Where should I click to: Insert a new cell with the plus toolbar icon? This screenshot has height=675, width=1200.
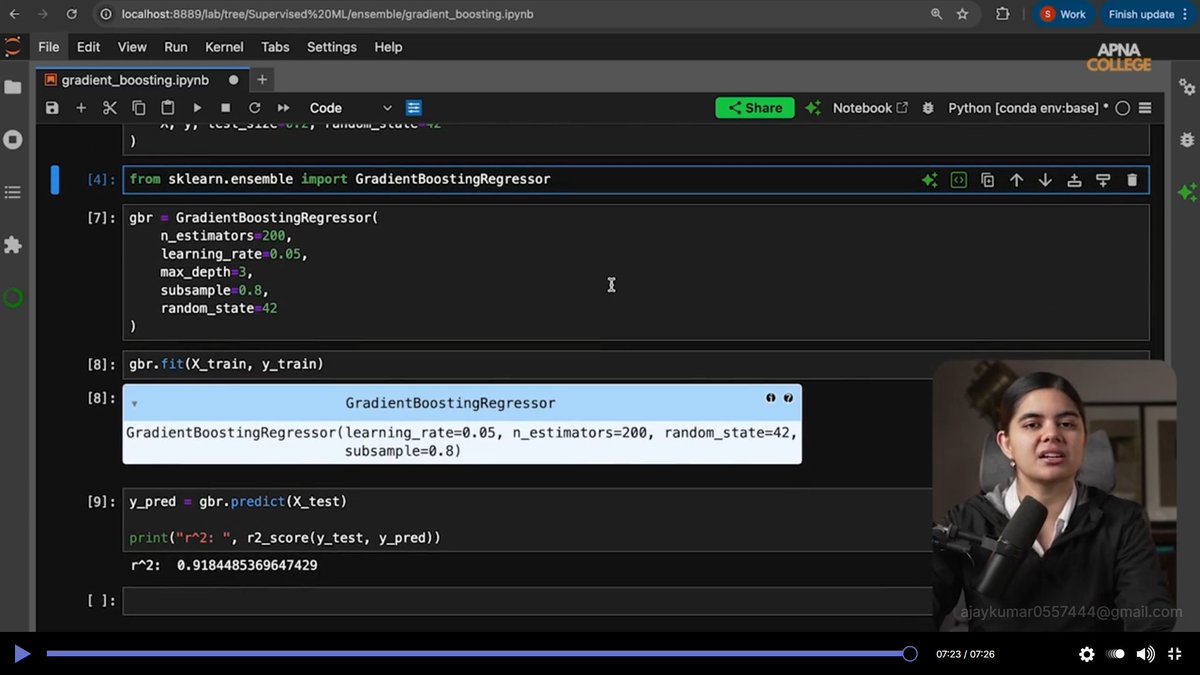(x=81, y=108)
